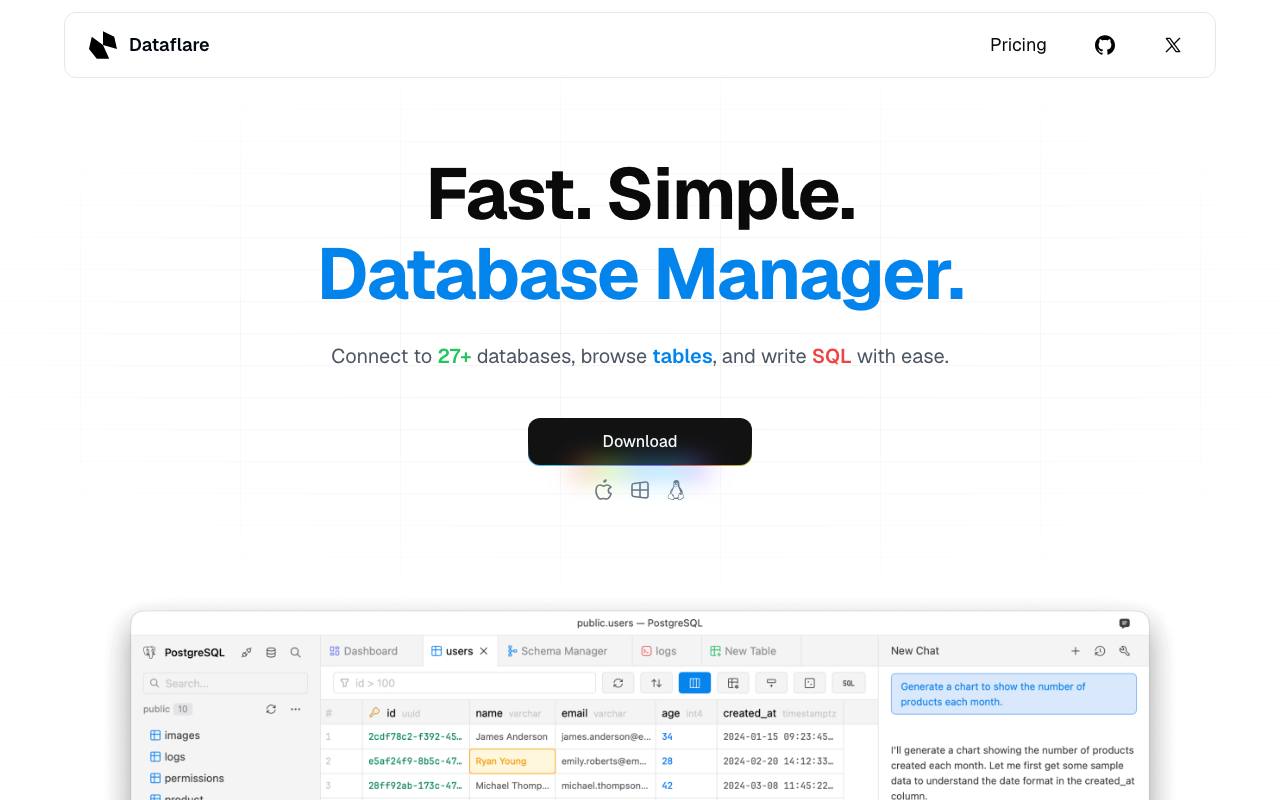Click the 'New Chat' panel title
The width and height of the screenshot is (1280, 800).
pyautogui.click(x=915, y=651)
